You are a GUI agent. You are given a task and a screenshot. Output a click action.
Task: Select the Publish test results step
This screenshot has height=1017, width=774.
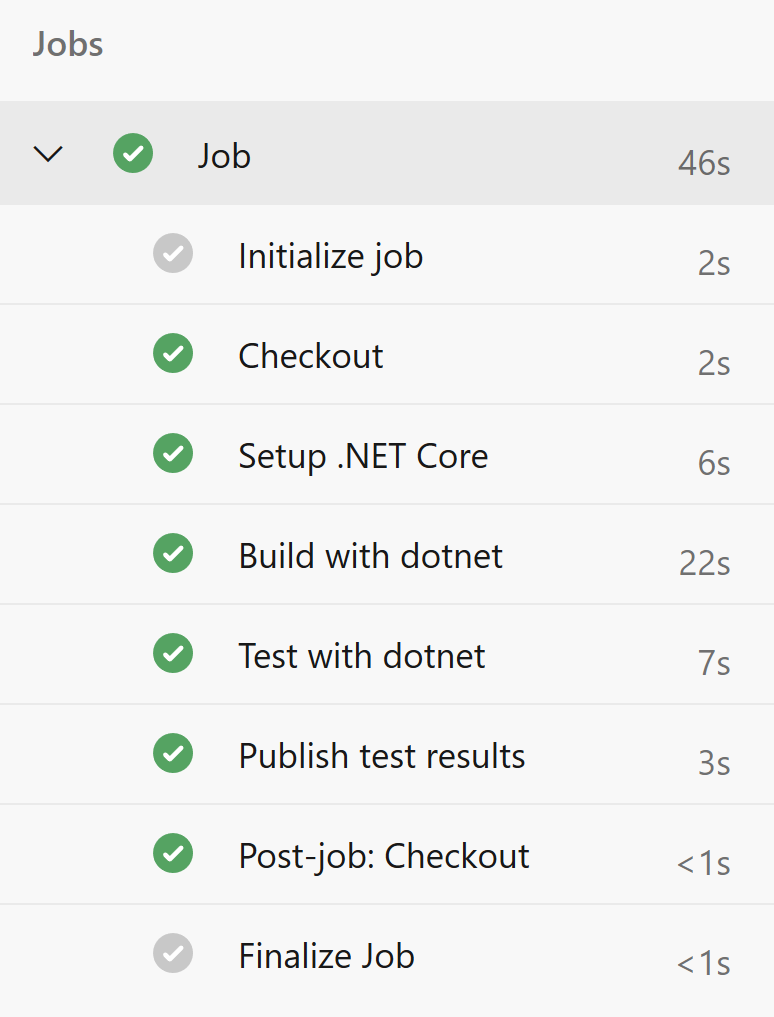[382, 755]
